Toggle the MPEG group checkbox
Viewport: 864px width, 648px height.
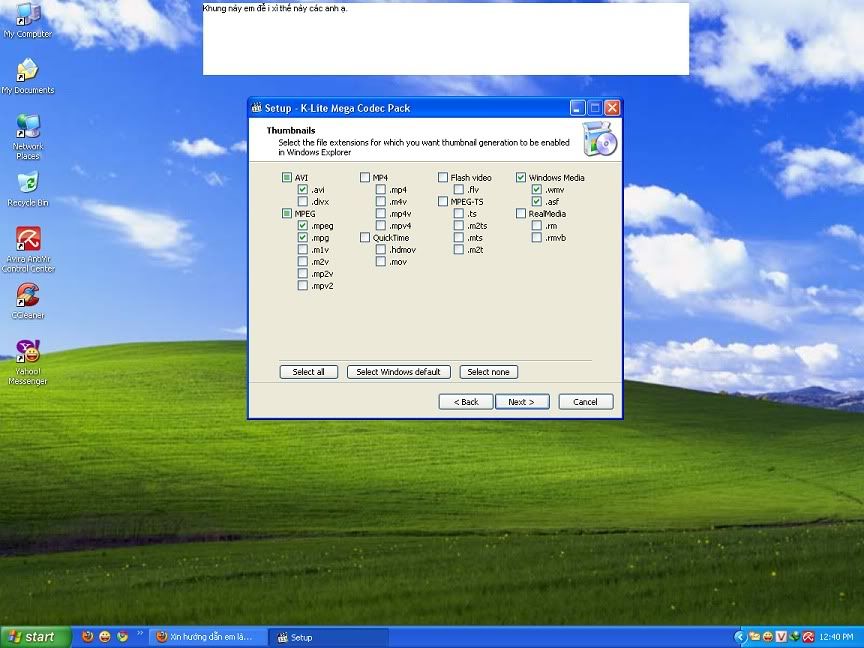click(287, 213)
